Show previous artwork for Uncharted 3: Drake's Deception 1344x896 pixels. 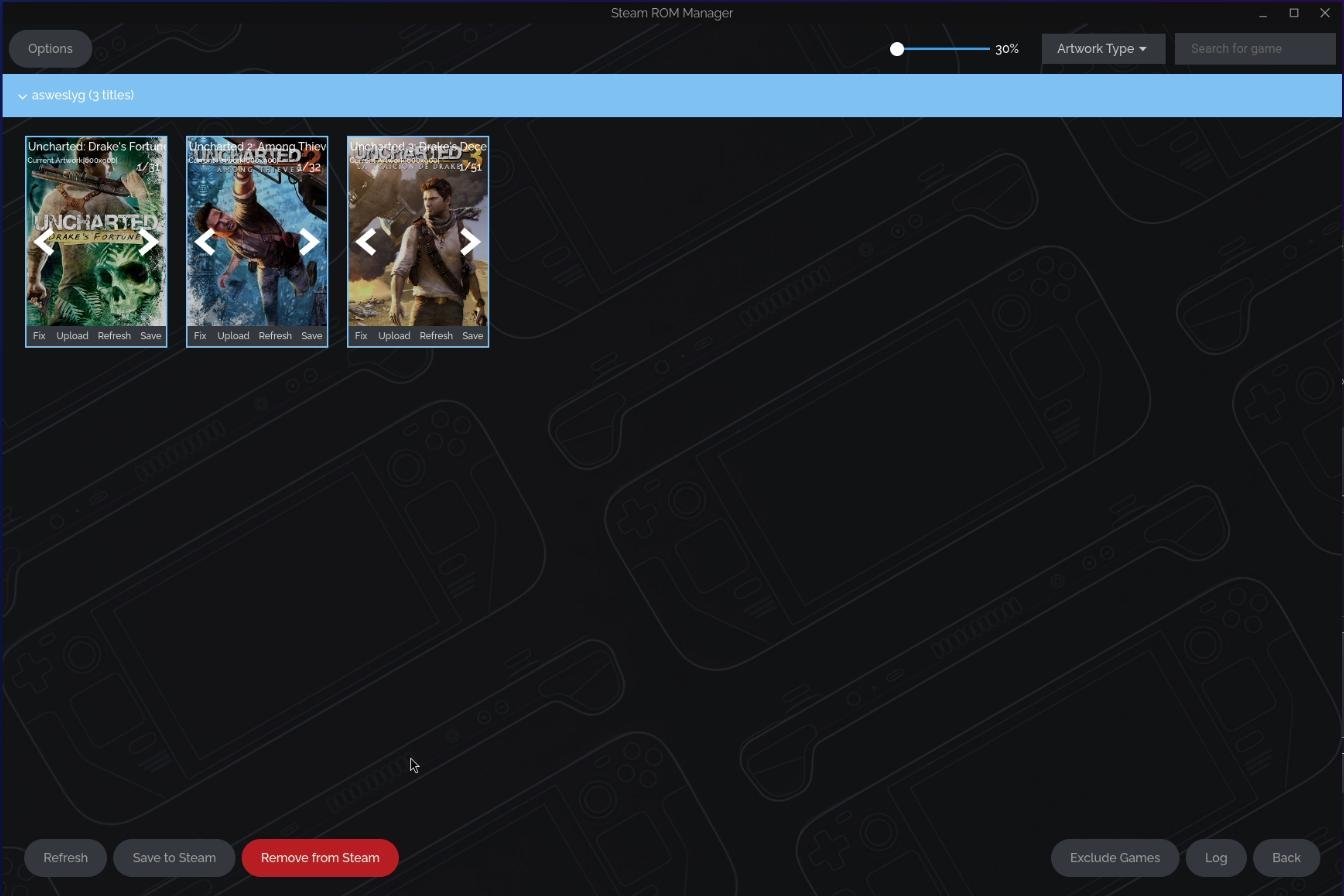366,242
